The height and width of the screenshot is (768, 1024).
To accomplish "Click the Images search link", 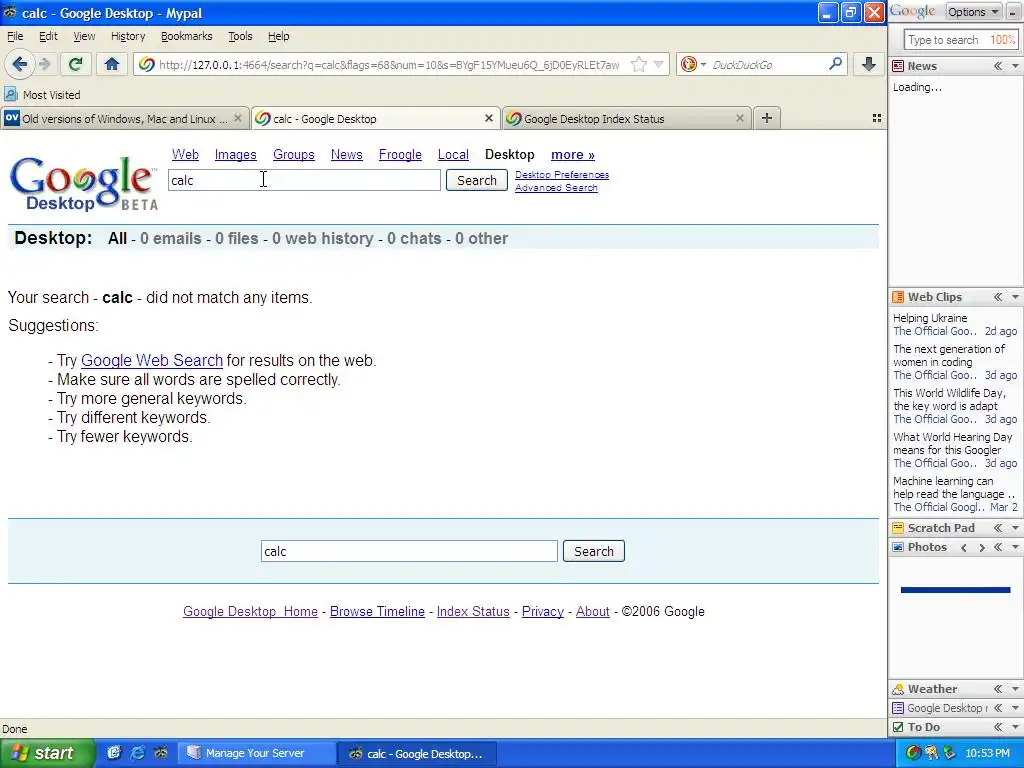I will [235, 155].
